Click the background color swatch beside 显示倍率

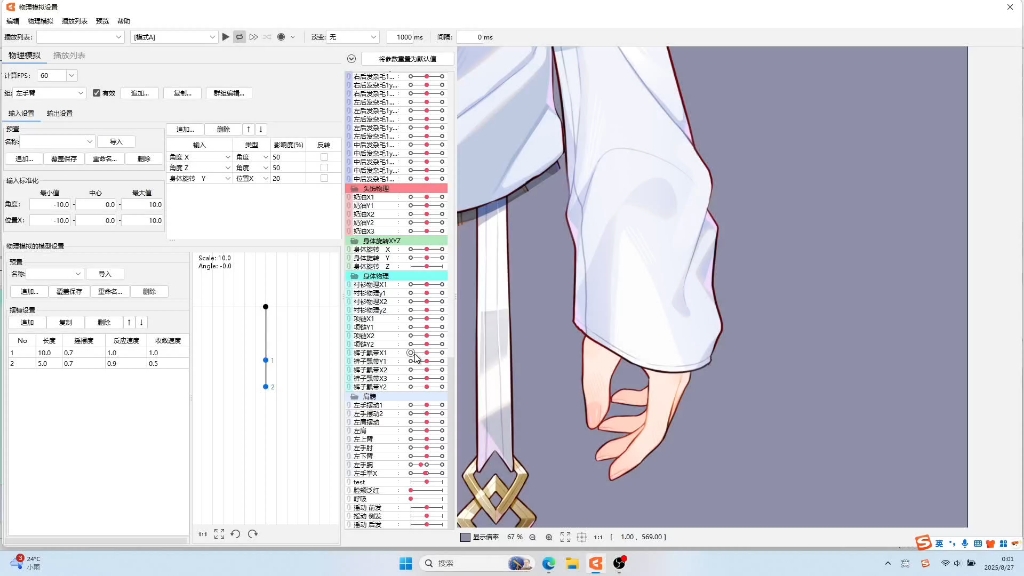(x=465, y=537)
